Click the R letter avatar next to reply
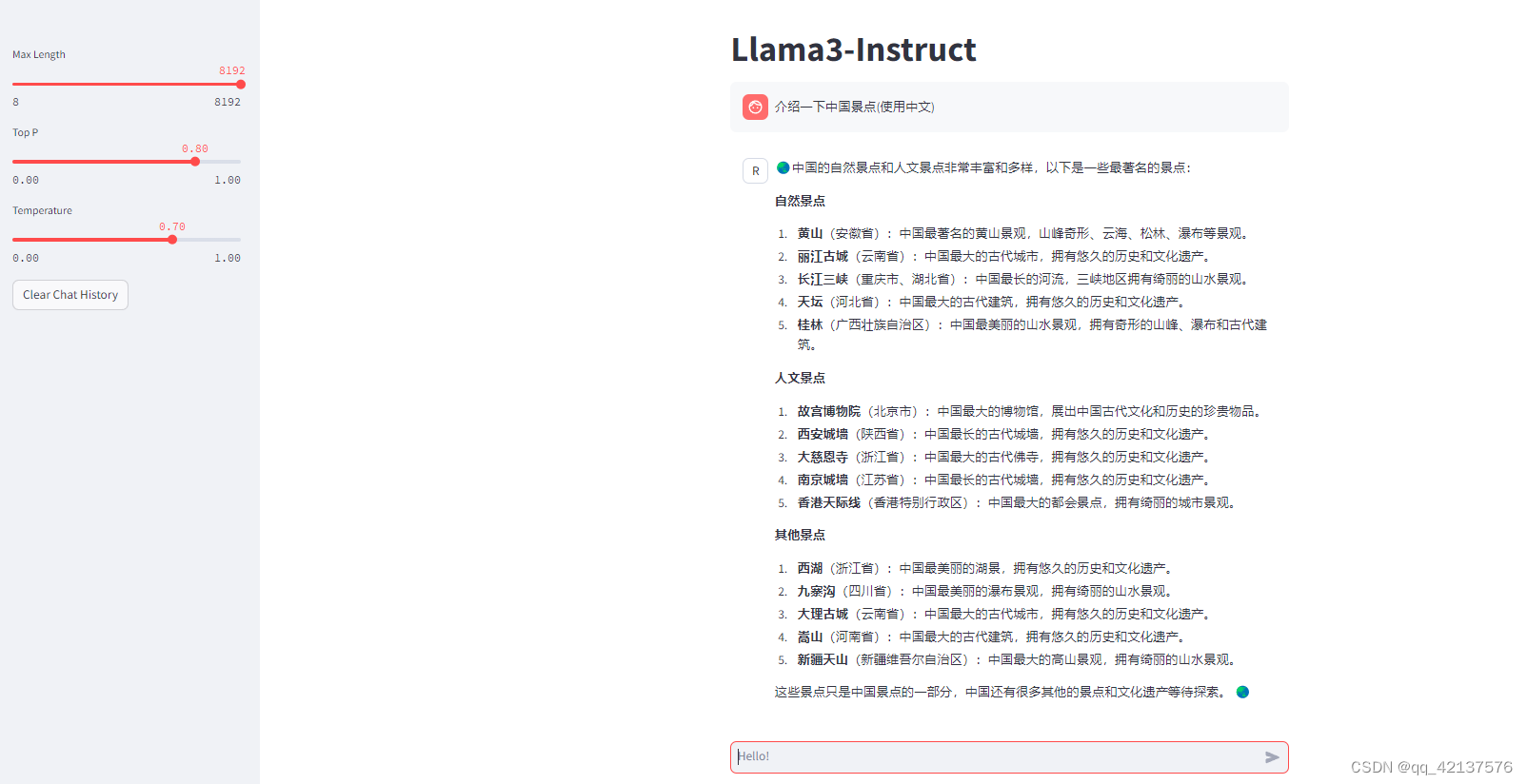This screenshot has height=784, width=1527. (755, 170)
